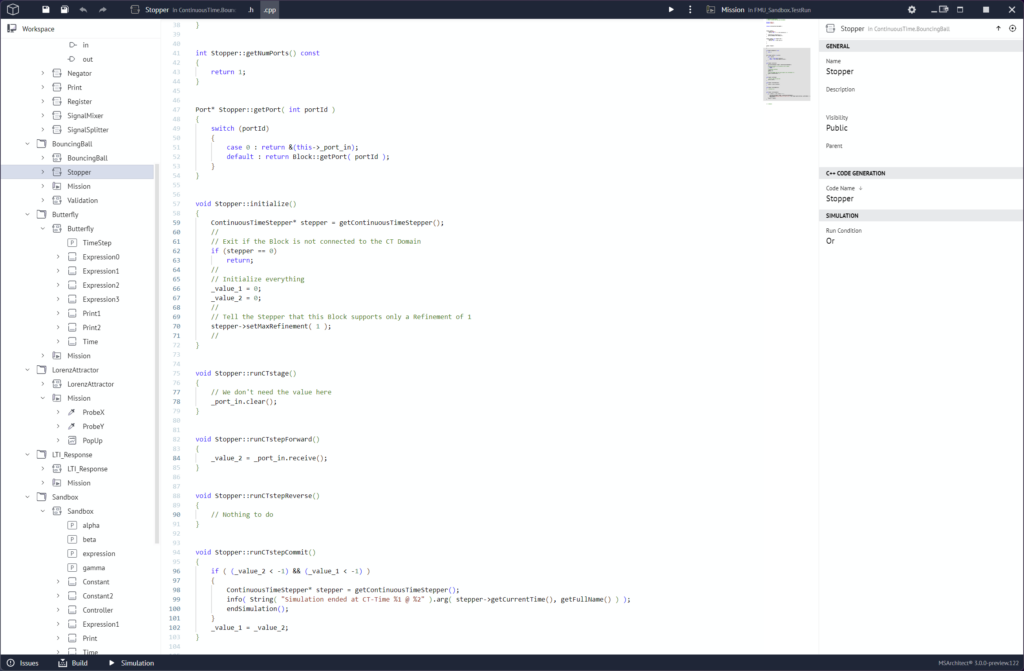Collapse the Butterfly folder
The width and height of the screenshot is (1024, 671).
point(27,214)
